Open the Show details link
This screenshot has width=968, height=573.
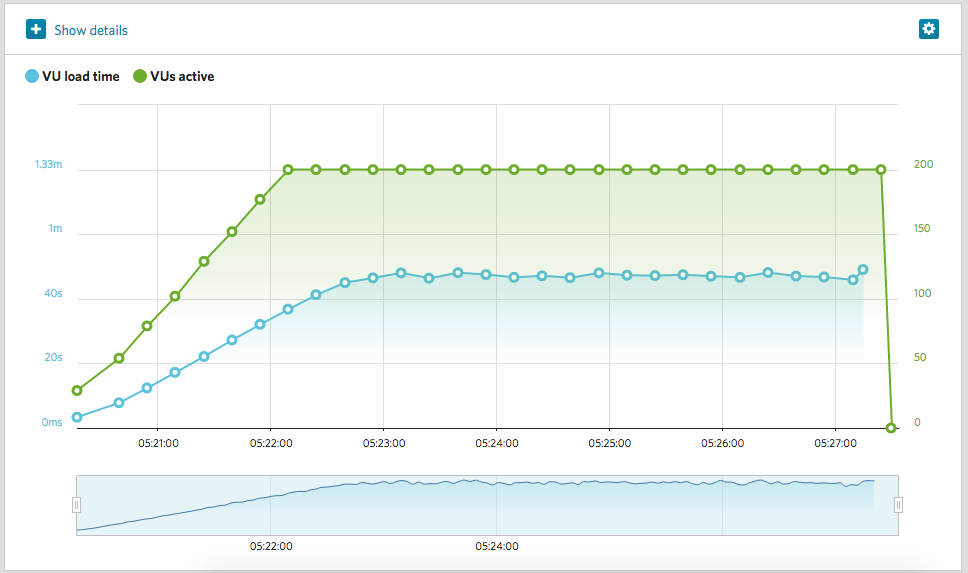coord(91,30)
